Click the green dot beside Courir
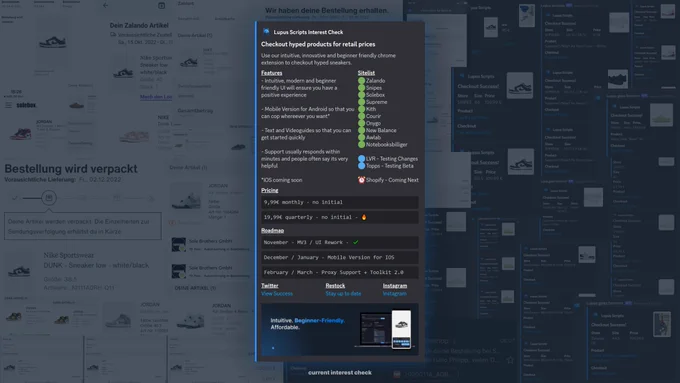The width and height of the screenshot is (680, 383). point(361,116)
